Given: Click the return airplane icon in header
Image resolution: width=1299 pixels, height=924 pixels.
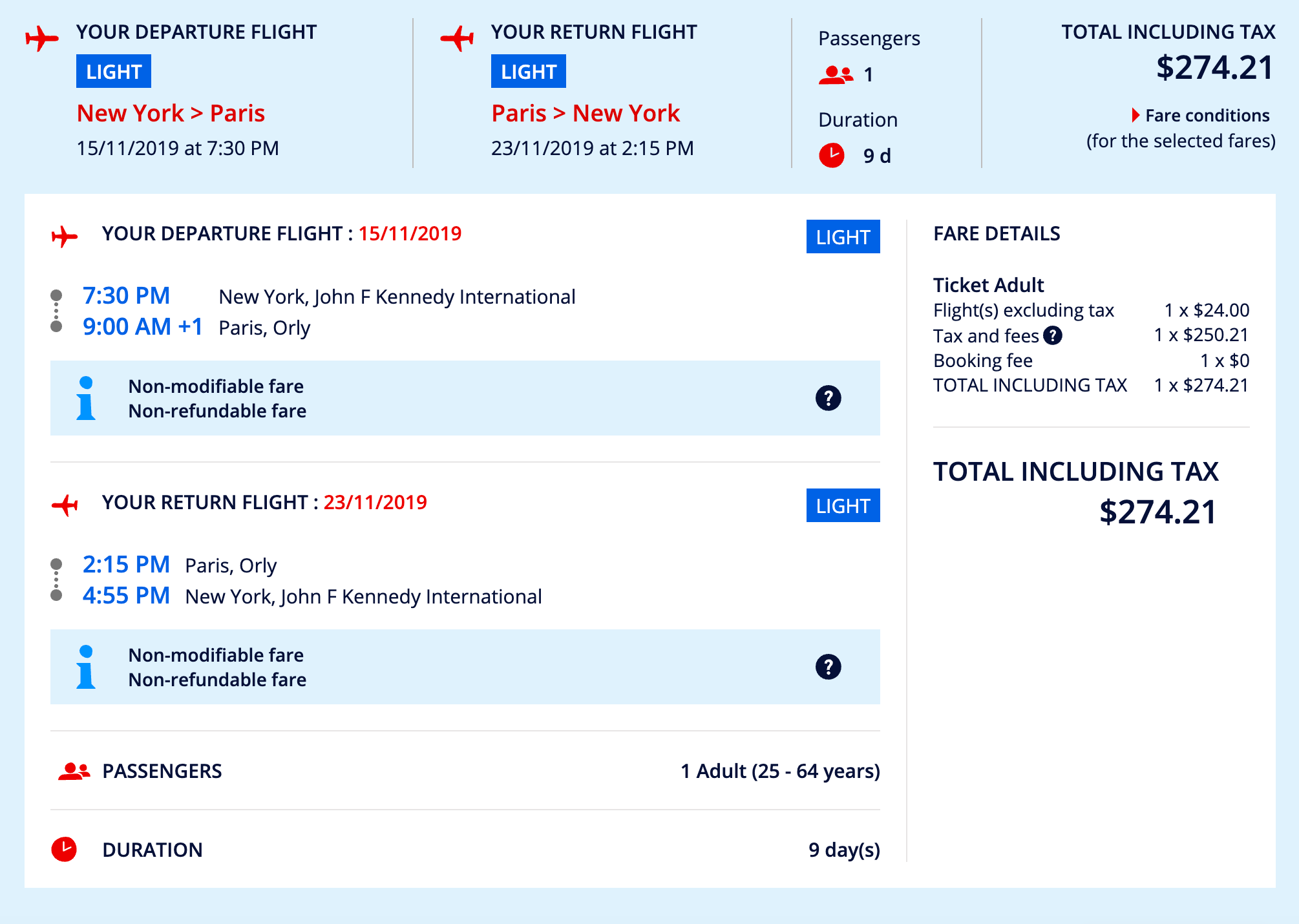Looking at the screenshot, I should (x=457, y=38).
